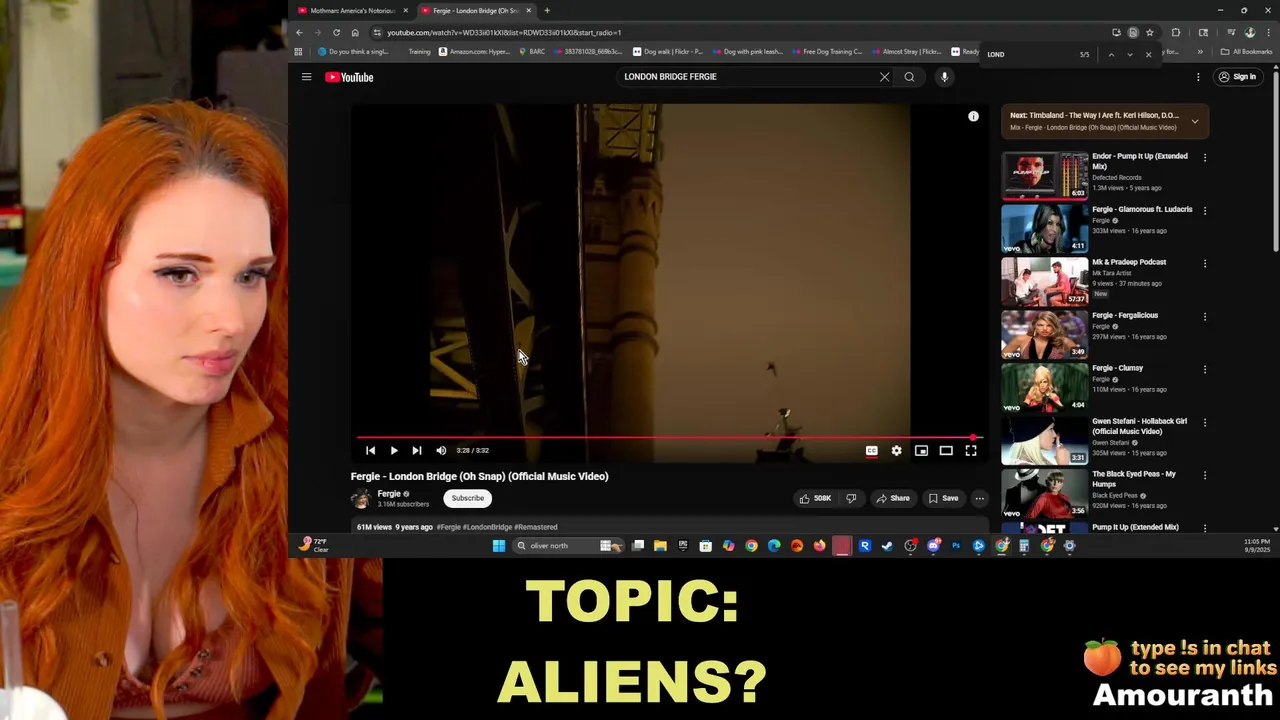Open YouTube settings three-dot menu near Sign in
This screenshot has width=1280, height=720.
[x=1198, y=77]
